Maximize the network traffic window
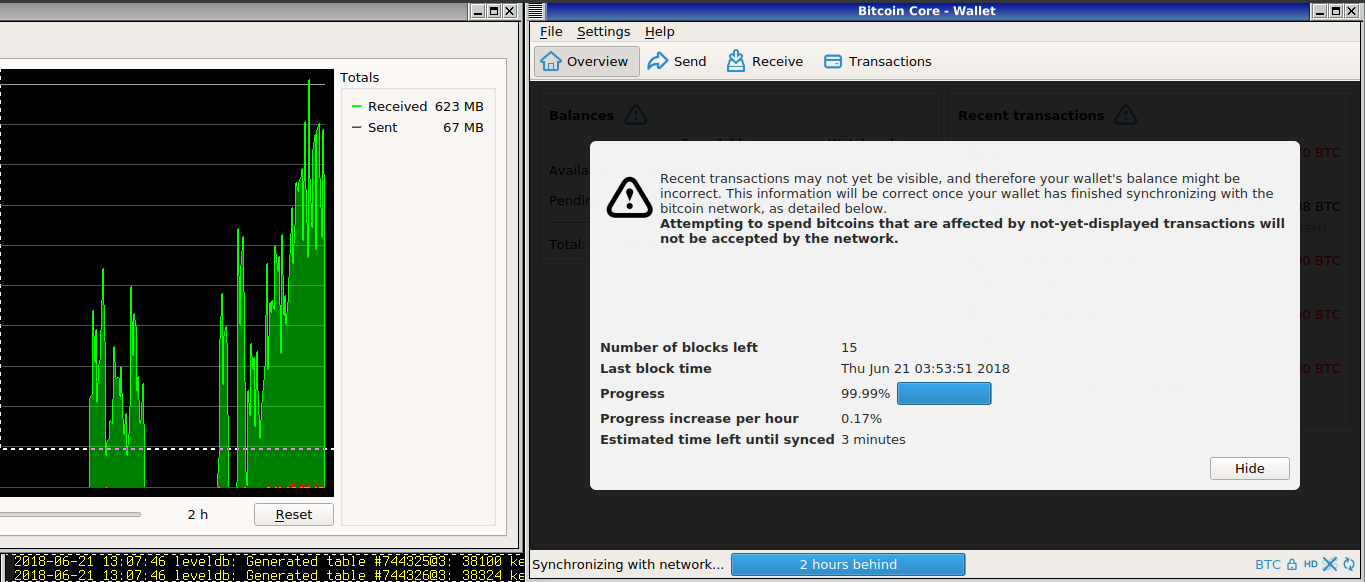This screenshot has width=1365, height=582. (x=494, y=11)
